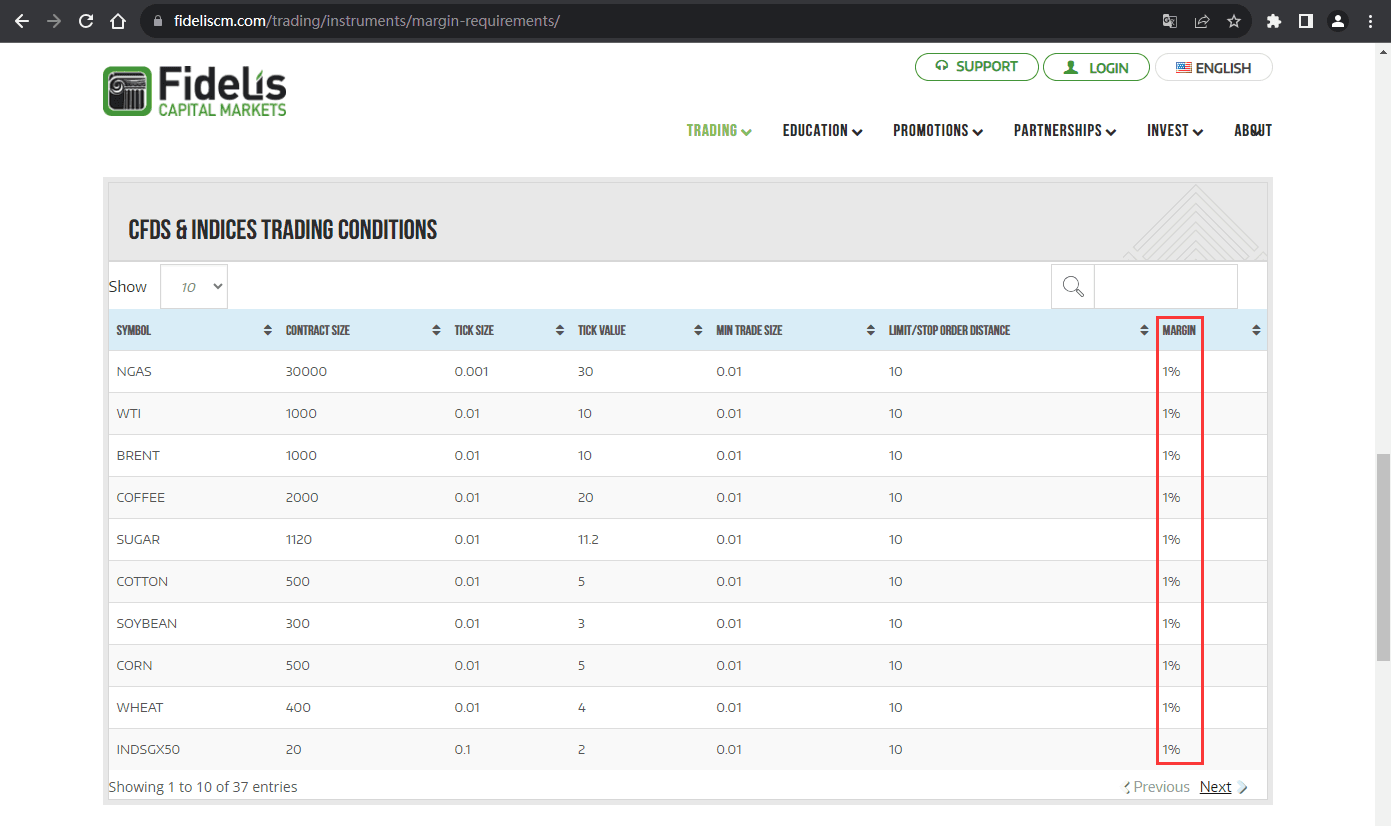1391x826 pixels.
Task: Open the ENGLISH language selector
Action: coord(1214,67)
